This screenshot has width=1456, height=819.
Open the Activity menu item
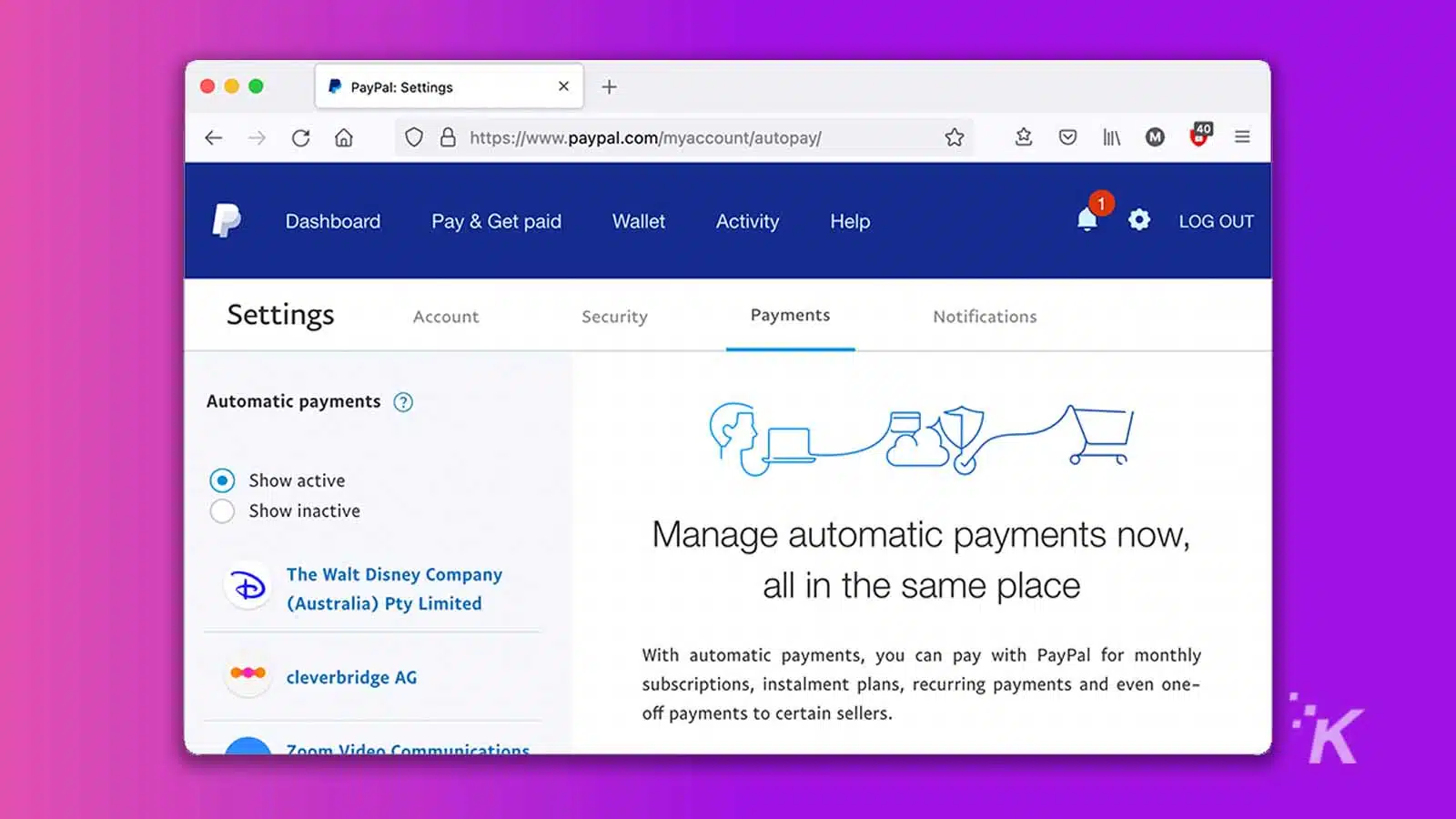(747, 221)
